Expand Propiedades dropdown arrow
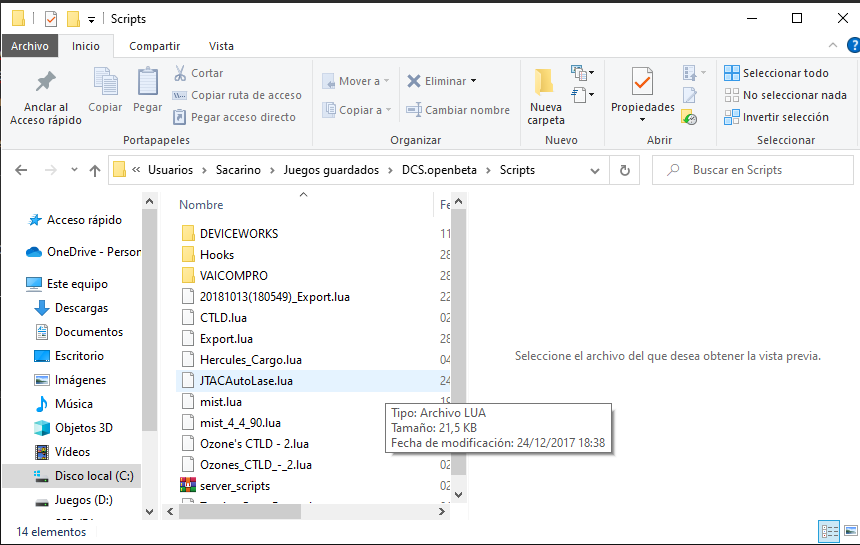860x545 pixels. (x=642, y=120)
